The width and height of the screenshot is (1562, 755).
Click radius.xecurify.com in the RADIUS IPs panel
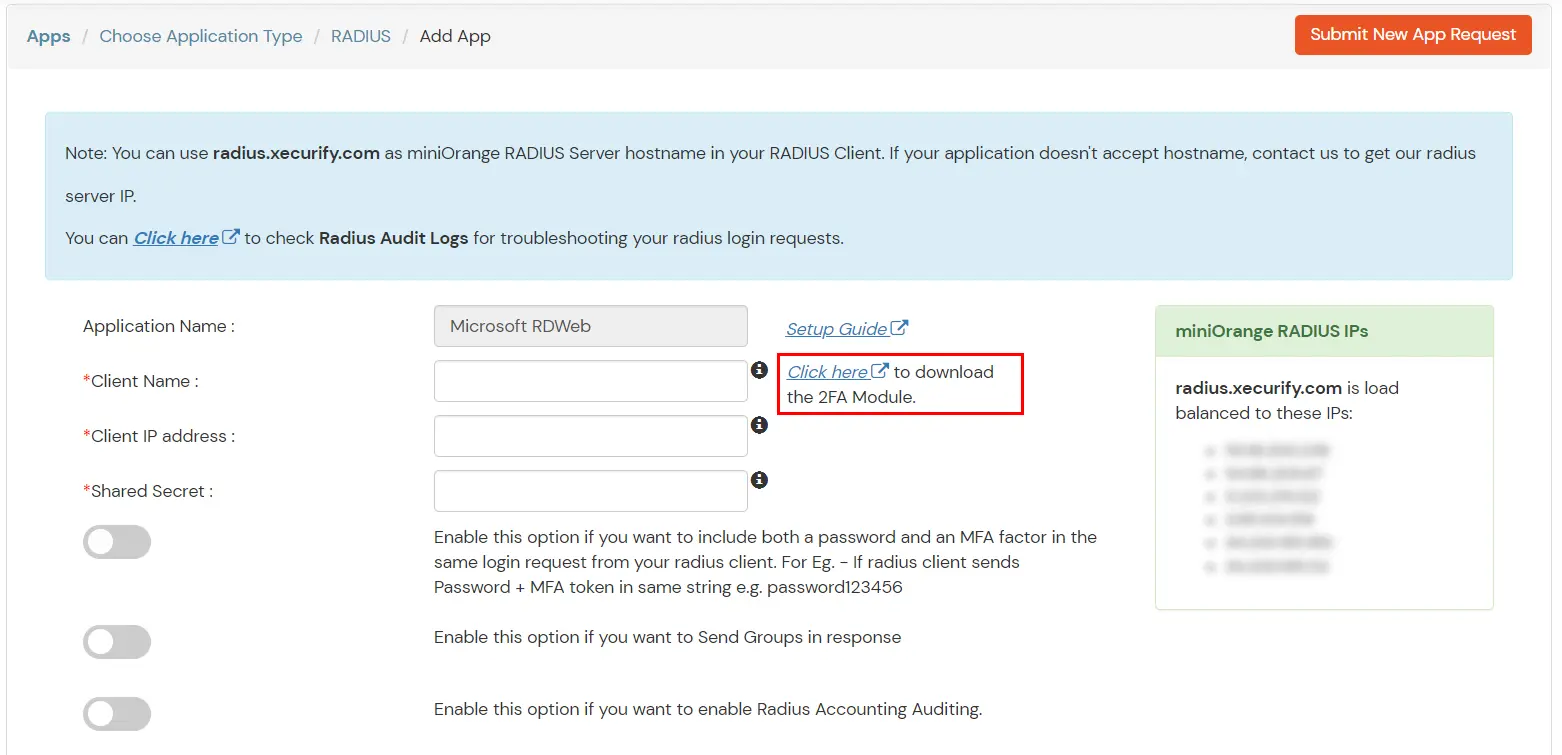point(1258,388)
